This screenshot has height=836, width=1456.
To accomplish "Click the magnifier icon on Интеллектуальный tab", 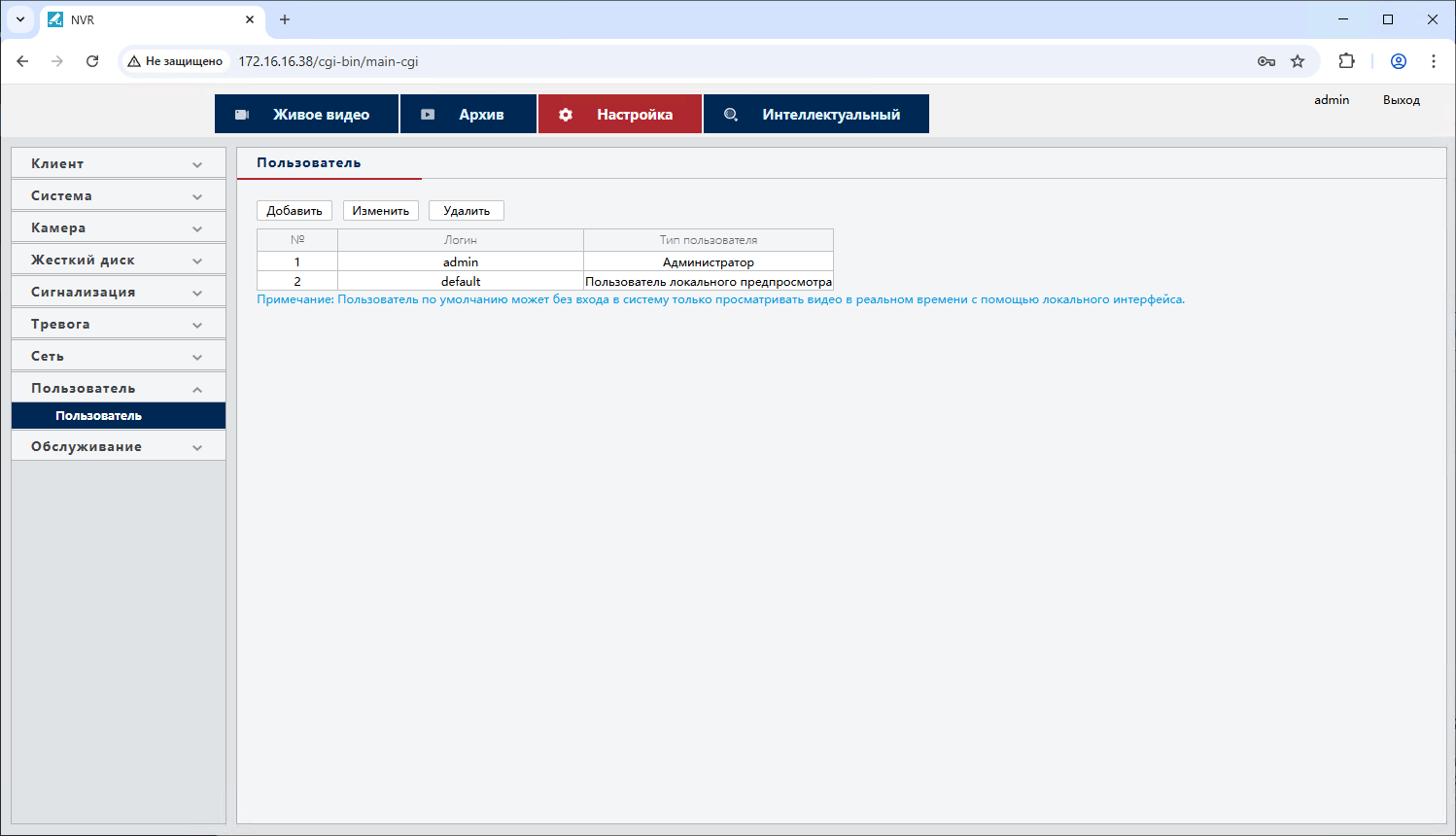I will (731, 115).
